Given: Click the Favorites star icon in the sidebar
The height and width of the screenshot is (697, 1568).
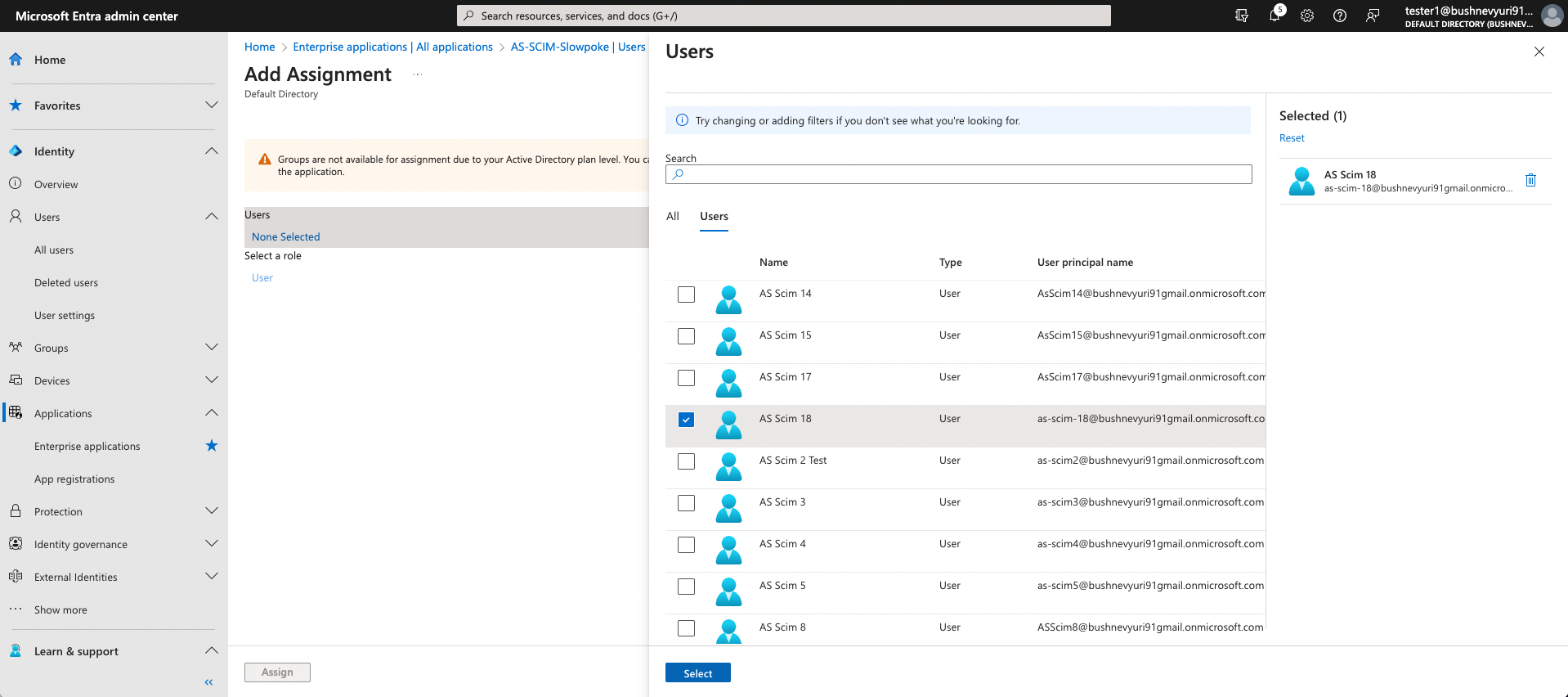Looking at the screenshot, I should (x=16, y=106).
